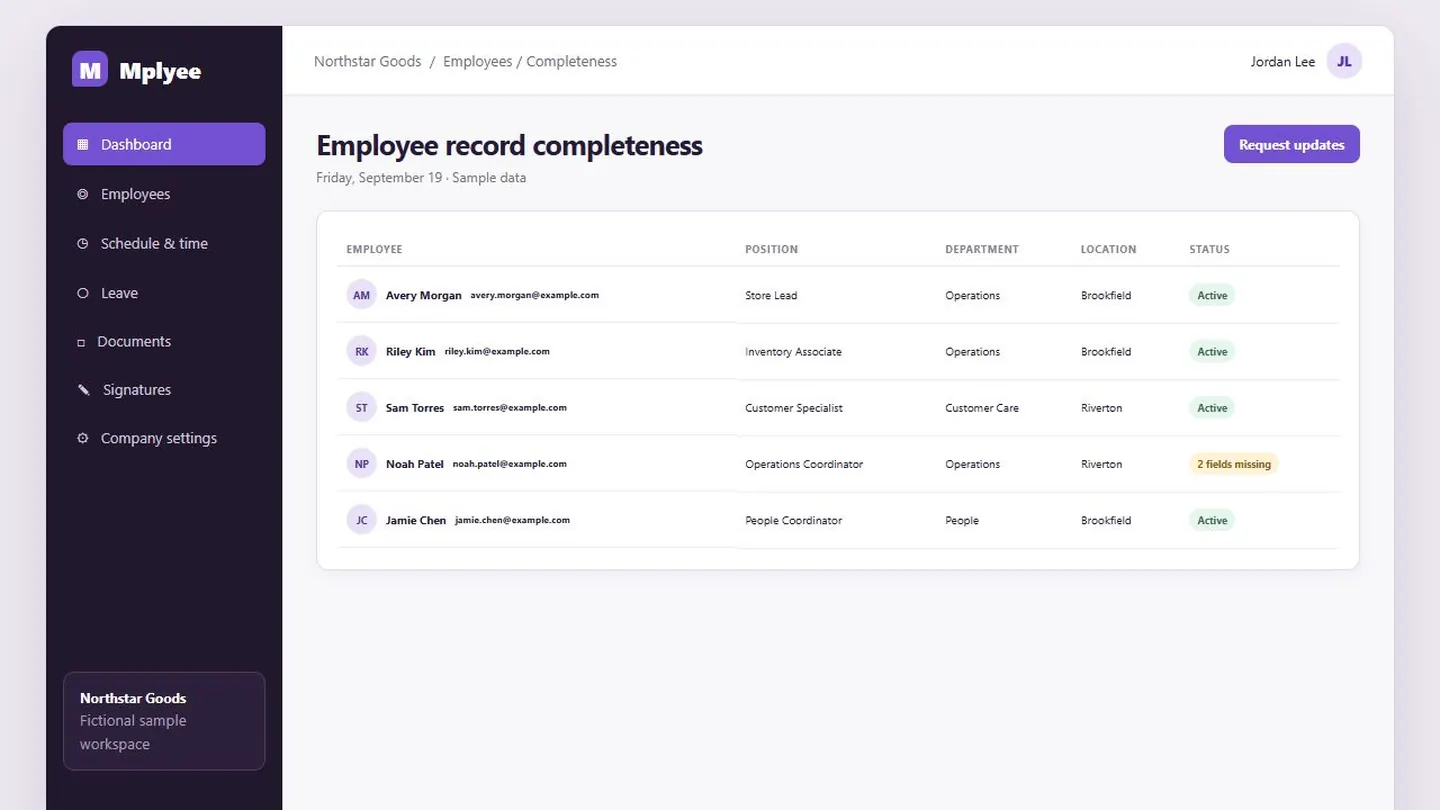Screen dimensions: 1440x810
Task: Click the Employees breadcrumb link
Action: pyautogui.click(x=478, y=61)
